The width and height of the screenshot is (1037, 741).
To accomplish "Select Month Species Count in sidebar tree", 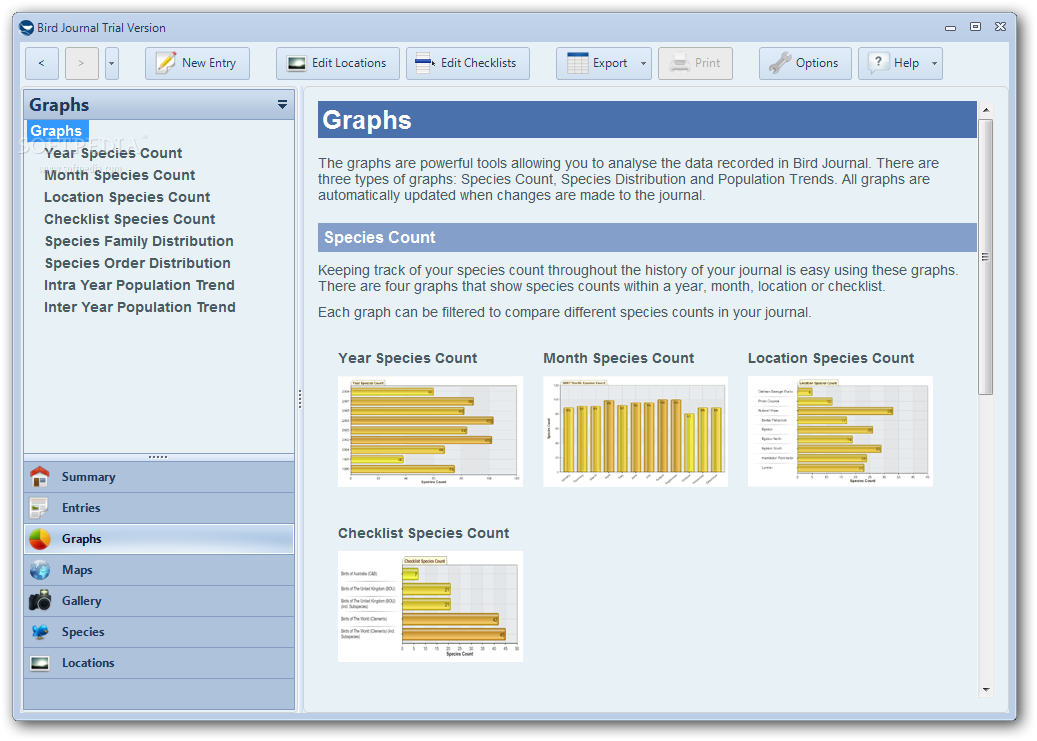I will pyautogui.click(x=120, y=175).
